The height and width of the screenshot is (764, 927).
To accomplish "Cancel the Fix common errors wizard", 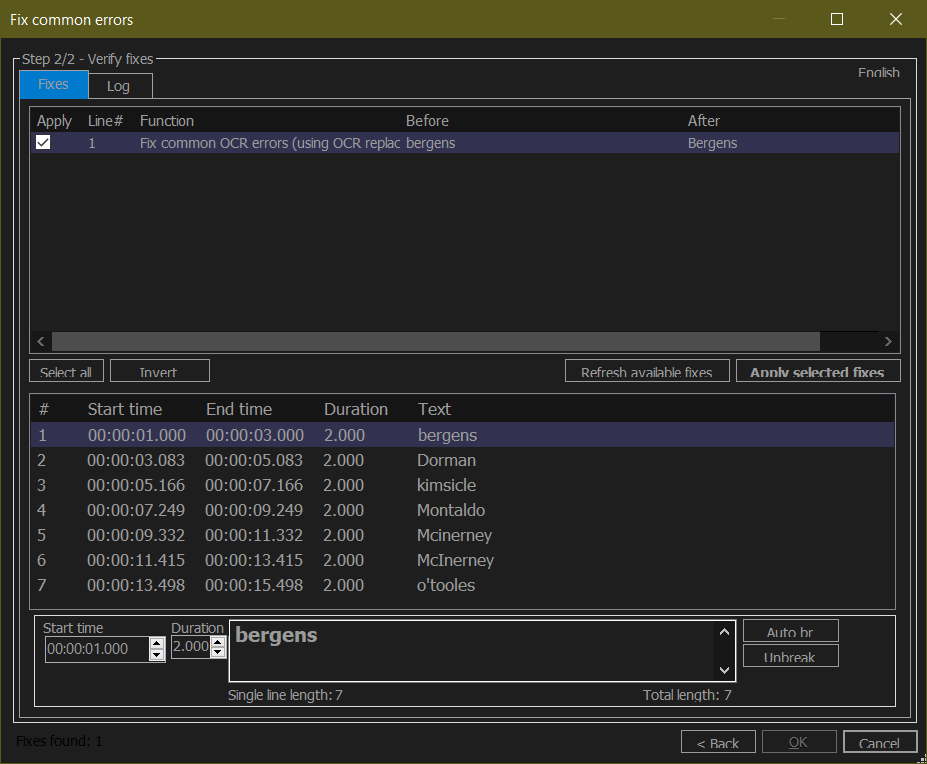I will tap(879, 741).
